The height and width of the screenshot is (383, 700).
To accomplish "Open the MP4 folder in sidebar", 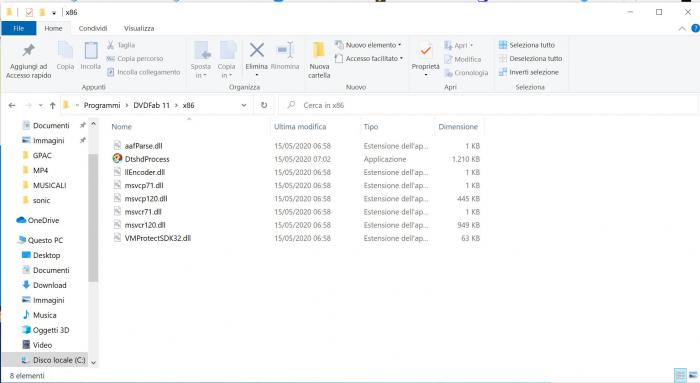I will [x=40, y=171].
